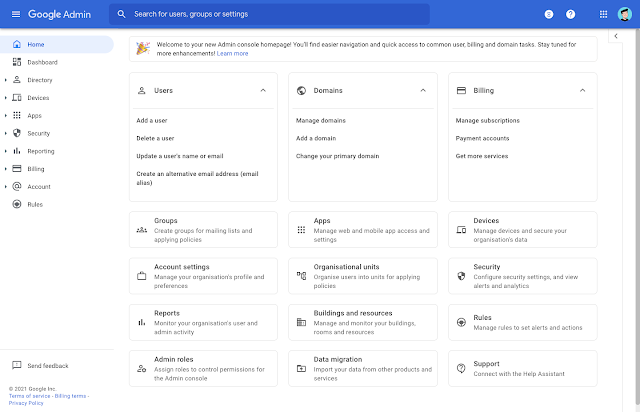Viewport: 640px width, 412px height.
Task: Open the Devices card in main panel
Action: click(x=522, y=229)
